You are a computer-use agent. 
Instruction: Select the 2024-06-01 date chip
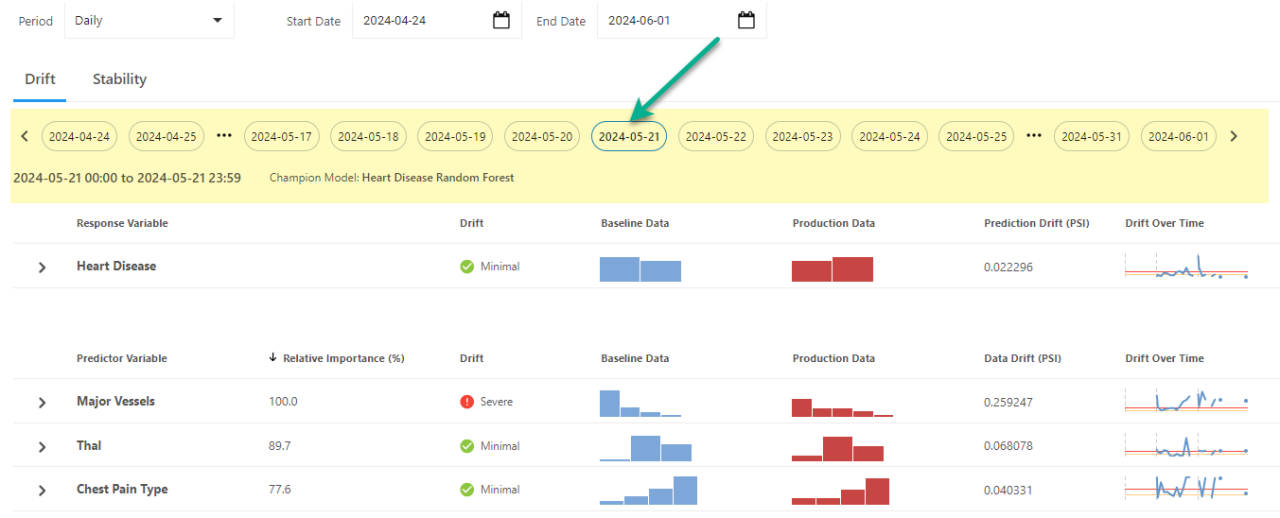(1178, 137)
